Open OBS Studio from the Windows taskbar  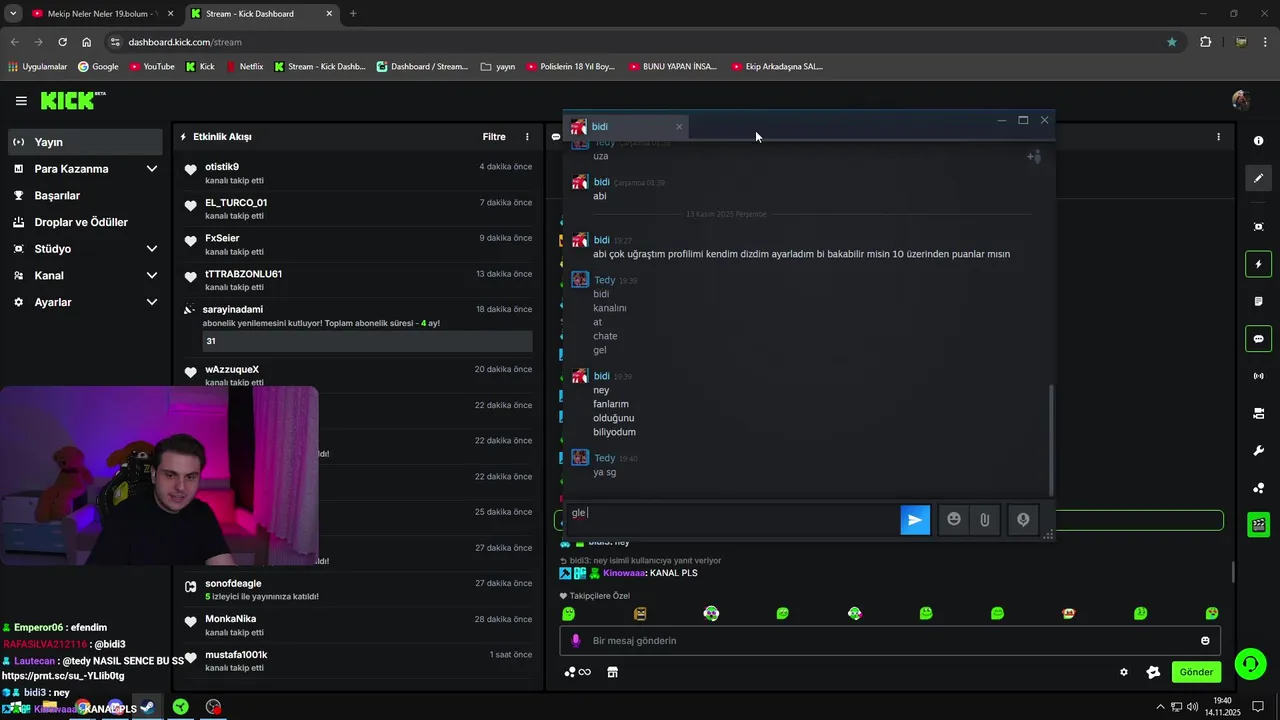(x=213, y=707)
